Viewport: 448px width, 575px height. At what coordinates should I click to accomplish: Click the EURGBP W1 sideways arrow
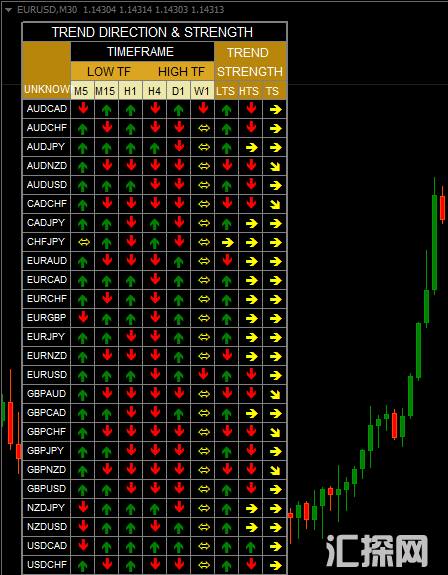point(203,318)
